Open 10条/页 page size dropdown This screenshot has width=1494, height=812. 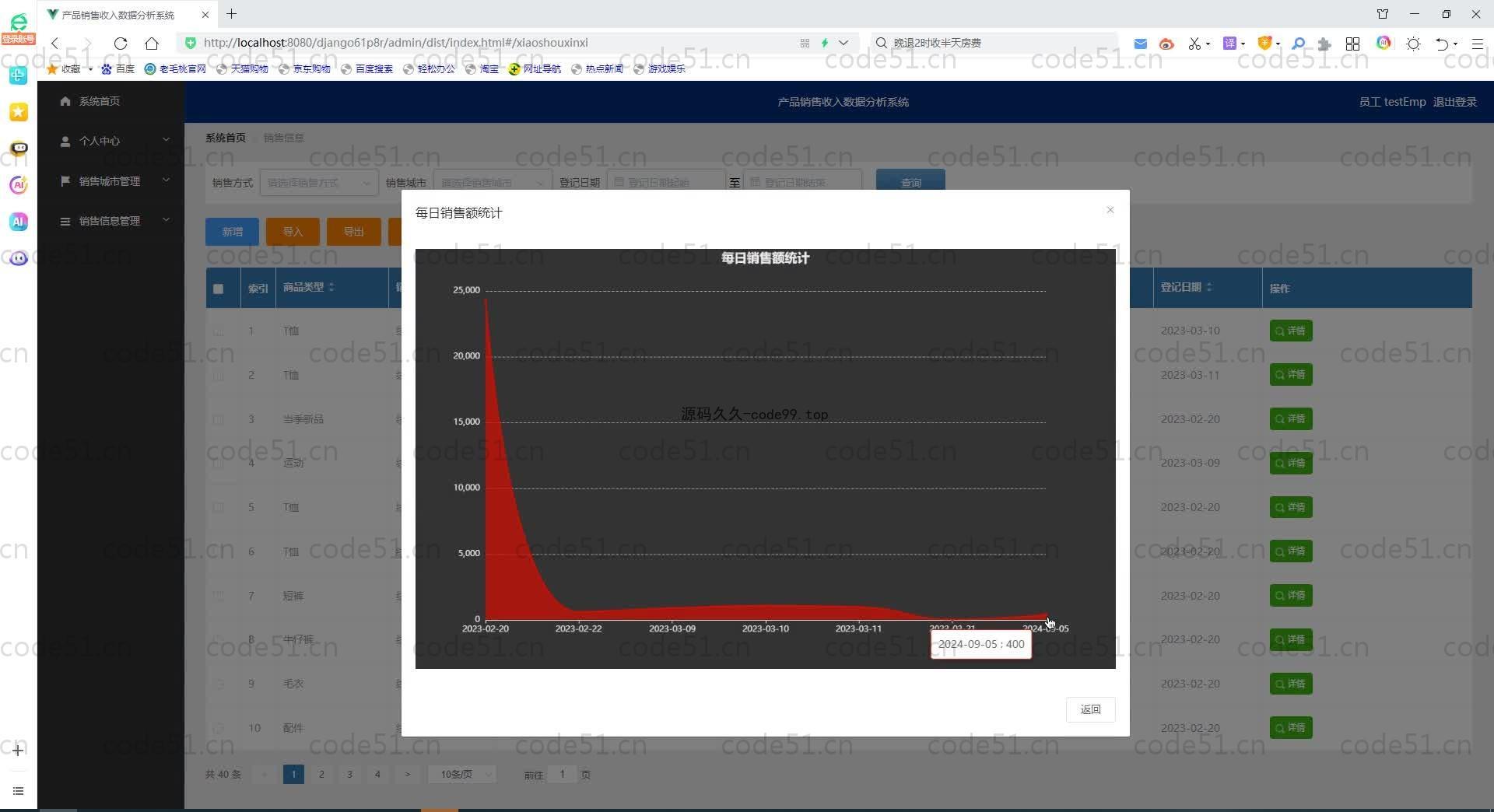coord(462,775)
